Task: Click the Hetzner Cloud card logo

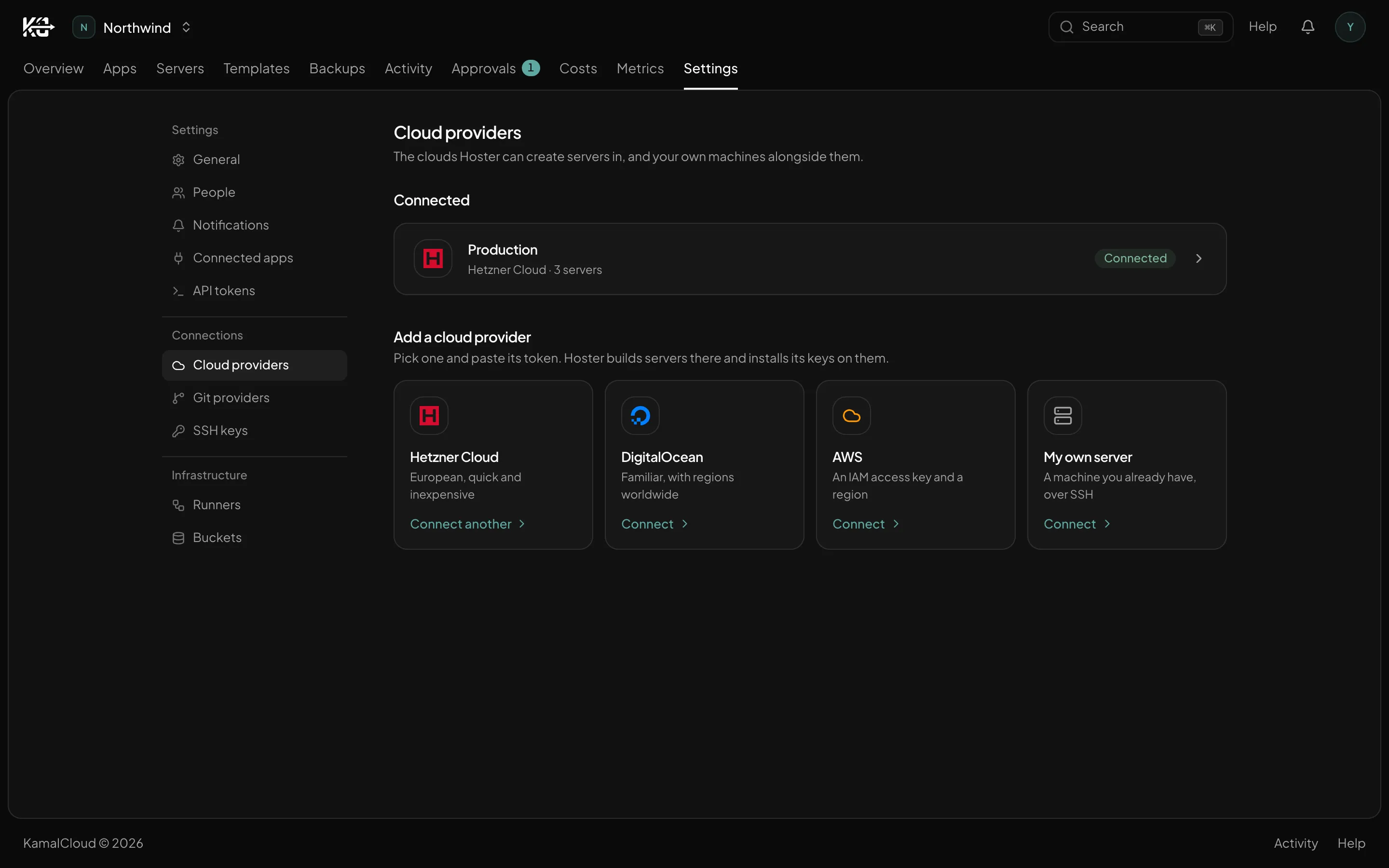Action: 429,416
